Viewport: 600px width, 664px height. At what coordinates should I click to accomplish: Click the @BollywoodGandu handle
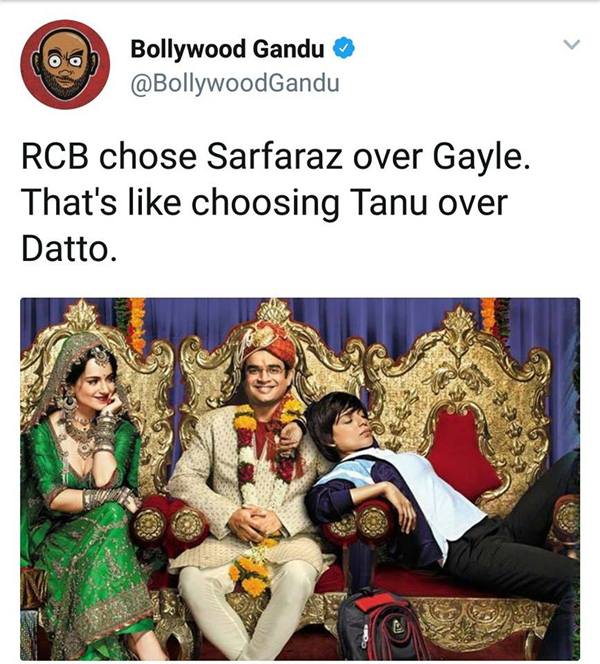pyautogui.click(x=235, y=83)
